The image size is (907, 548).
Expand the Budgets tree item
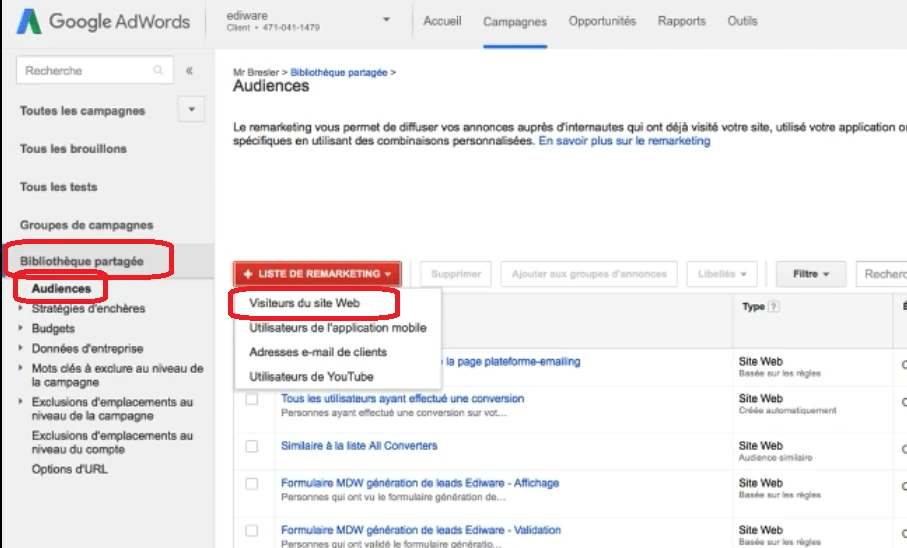(22, 329)
